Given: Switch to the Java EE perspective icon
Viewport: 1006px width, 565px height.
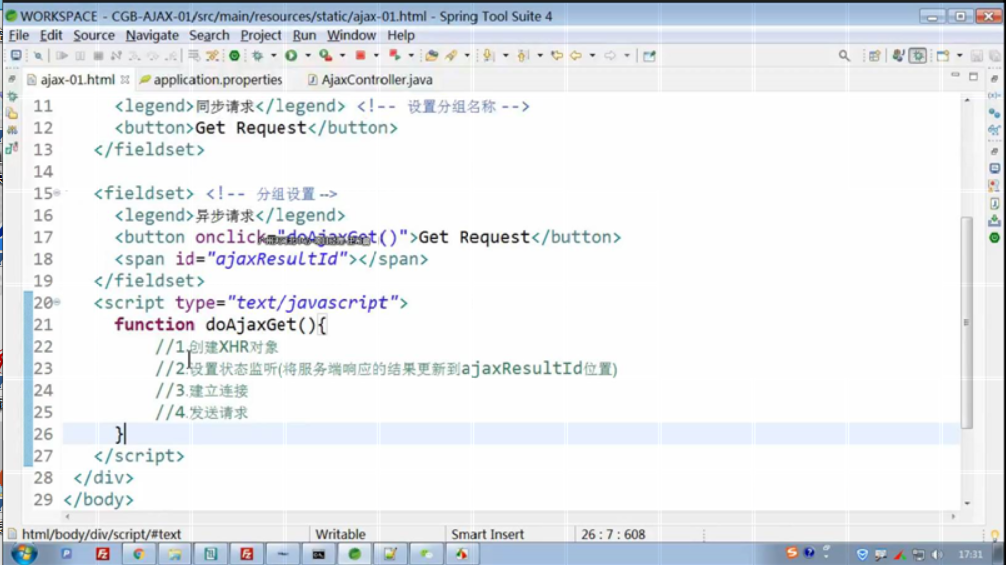Looking at the screenshot, I should (899, 56).
